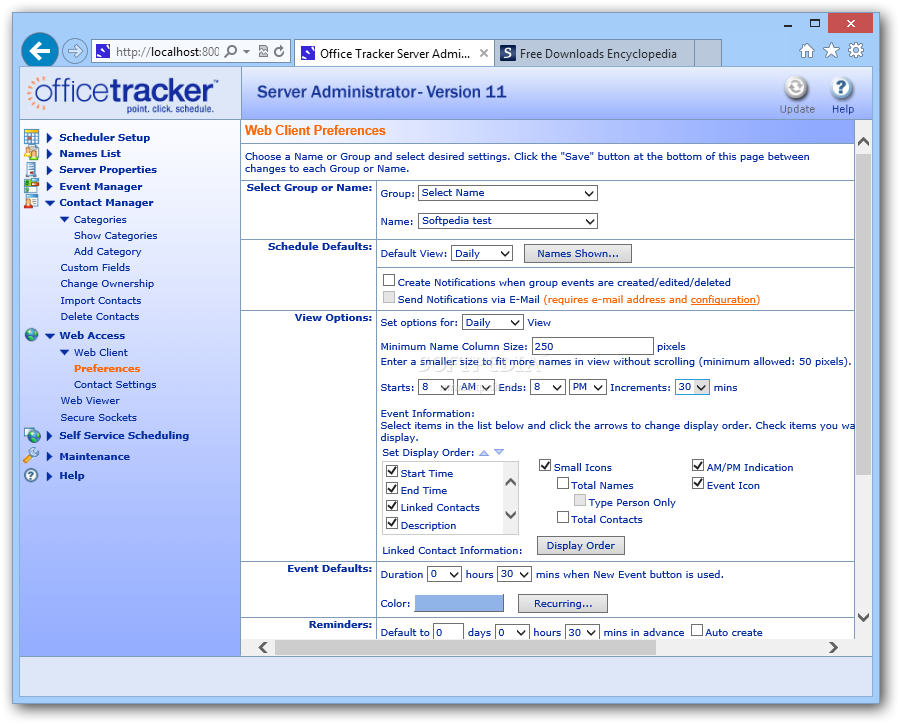Click the officetracker logo
900x724 pixels.
coord(123,94)
